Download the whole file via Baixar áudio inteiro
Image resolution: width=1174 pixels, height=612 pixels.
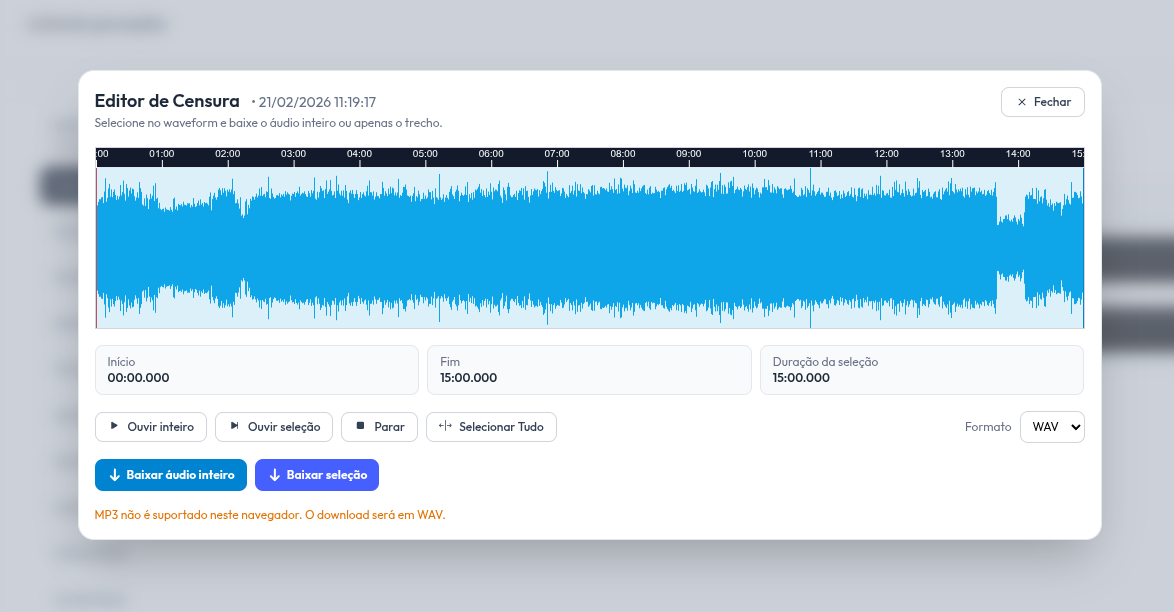[x=170, y=475]
